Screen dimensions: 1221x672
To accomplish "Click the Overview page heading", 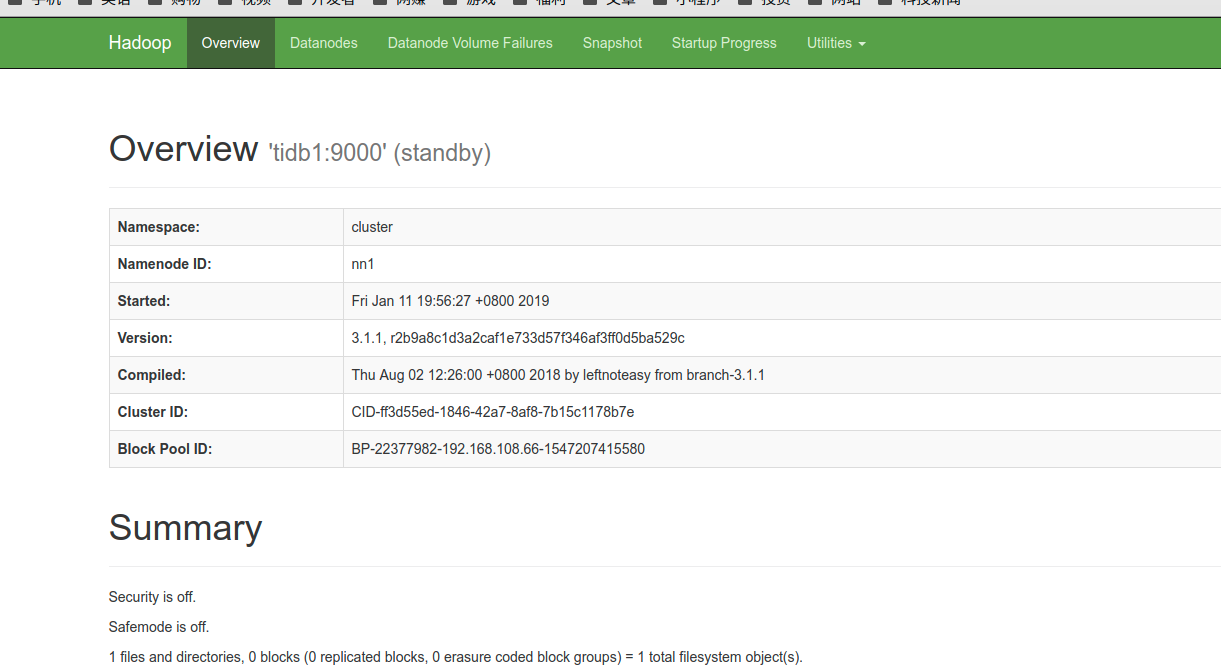I will click(183, 148).
